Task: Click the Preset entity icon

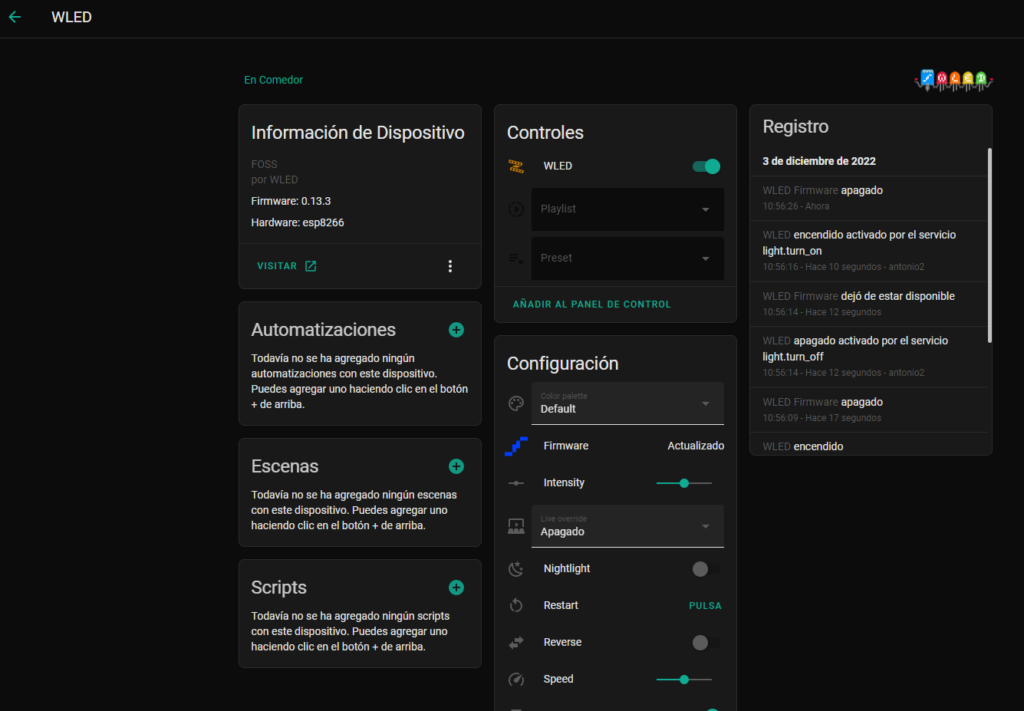Action: tap(516, 259)
